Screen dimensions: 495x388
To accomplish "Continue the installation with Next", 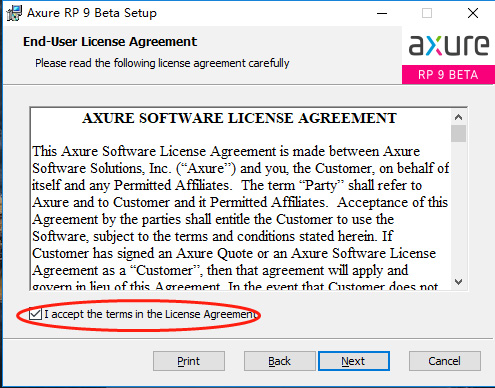I will [354, 361].
